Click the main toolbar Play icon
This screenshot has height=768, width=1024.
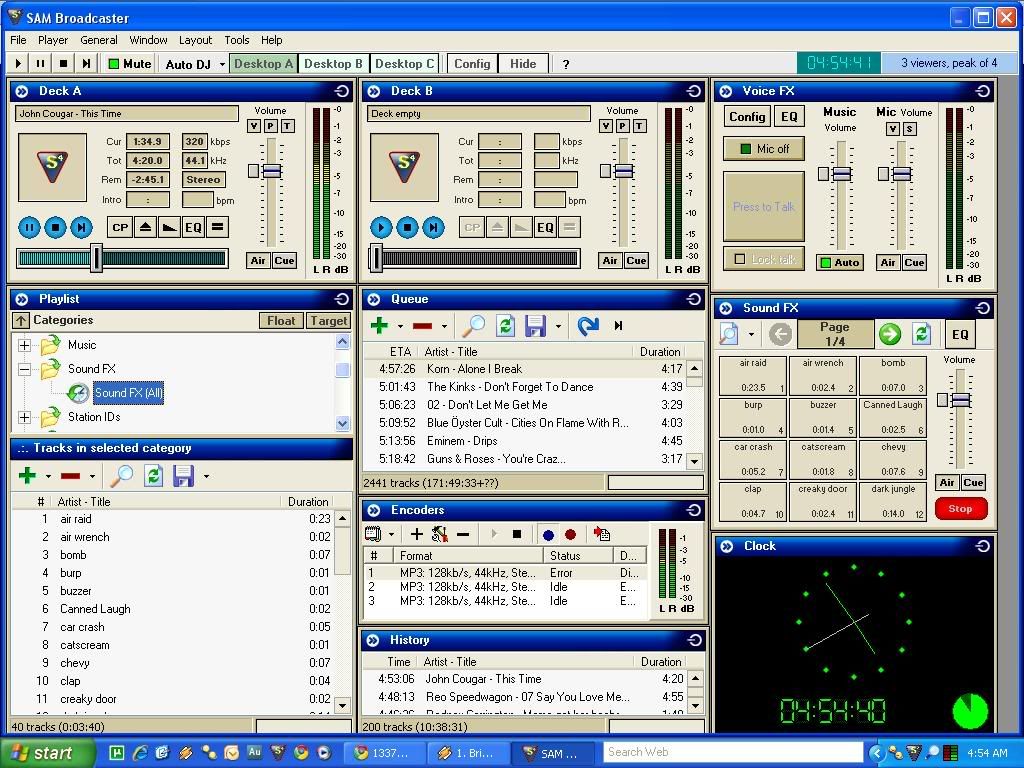(18, 63)
